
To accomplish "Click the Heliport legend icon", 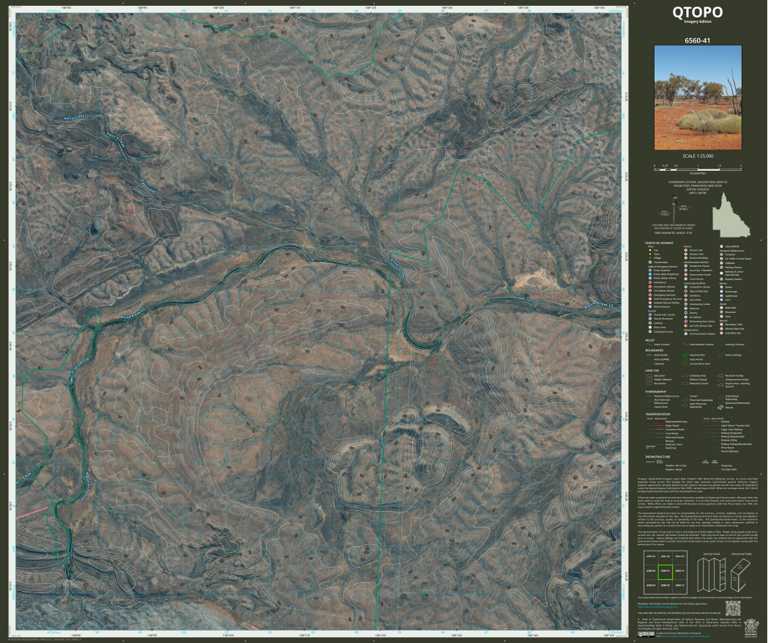I will click(x=721, y=255).
